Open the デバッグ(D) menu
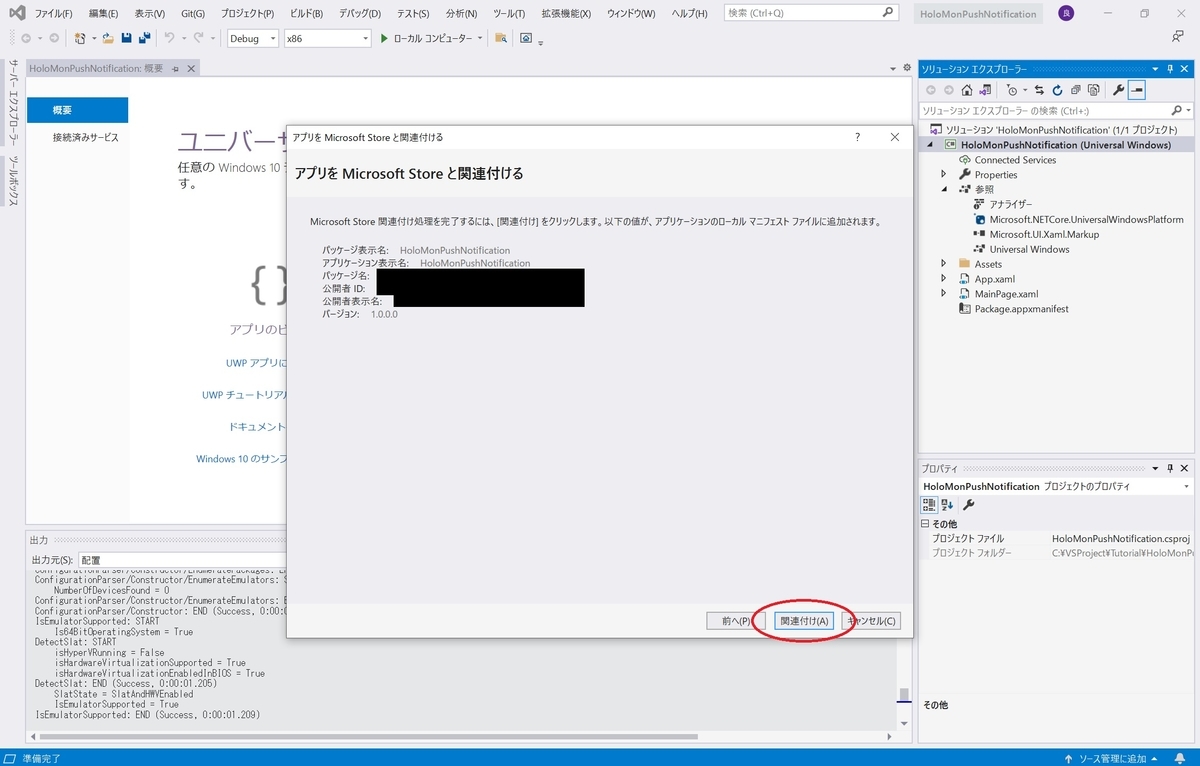1200x766 pixels. 360,13
